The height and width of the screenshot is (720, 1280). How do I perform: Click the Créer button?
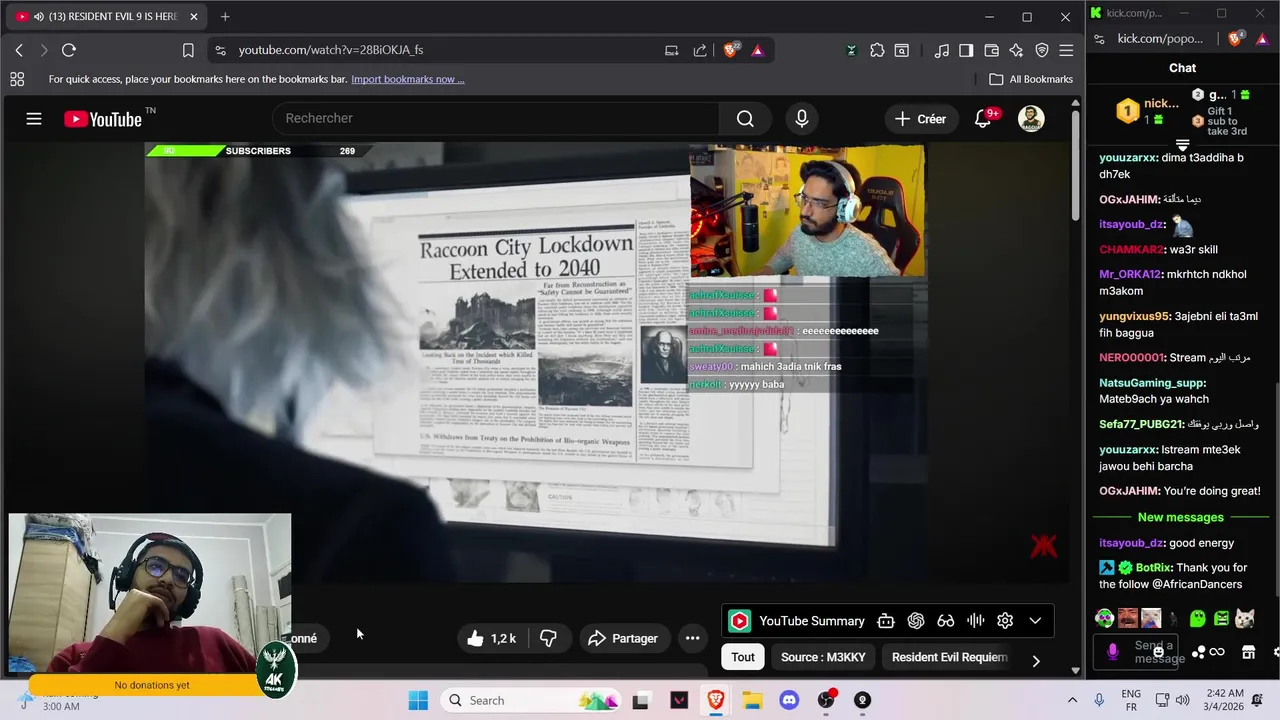click(x=920, y=119)
